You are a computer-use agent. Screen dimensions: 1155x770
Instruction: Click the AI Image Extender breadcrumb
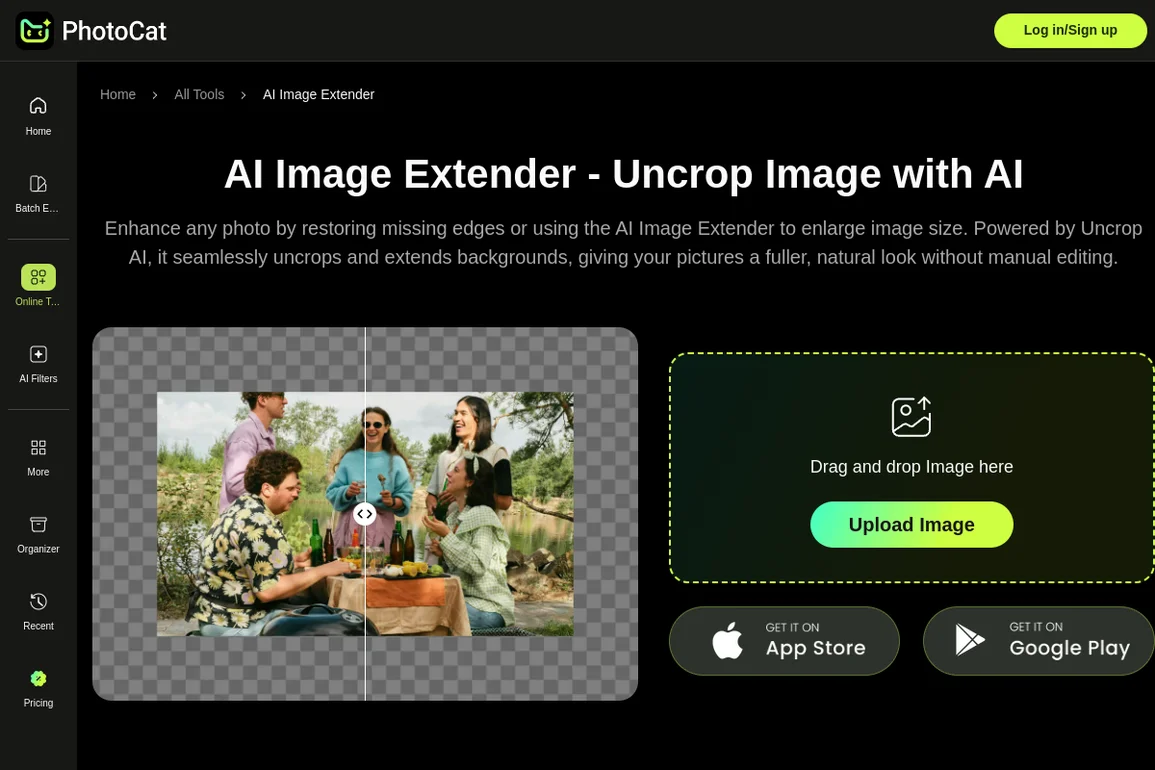click(318, 95)
